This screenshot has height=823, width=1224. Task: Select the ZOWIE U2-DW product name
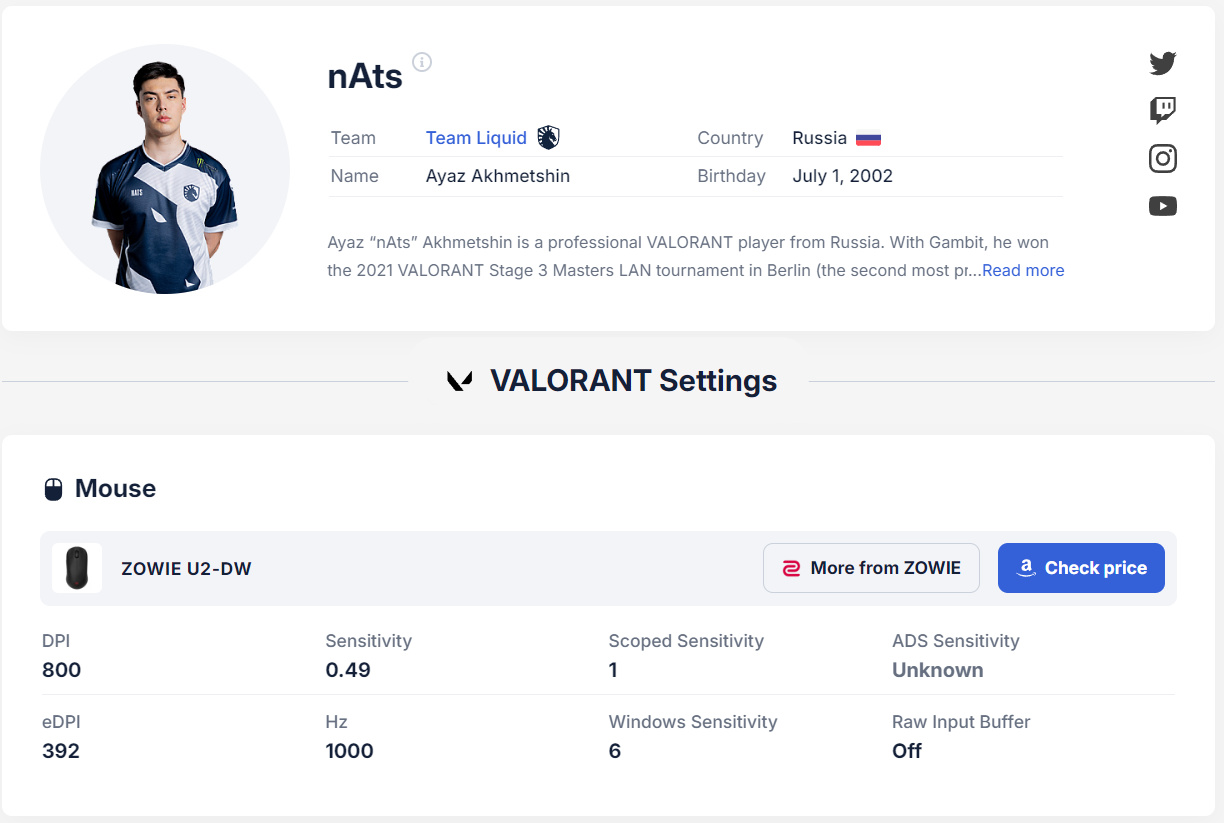186,569
